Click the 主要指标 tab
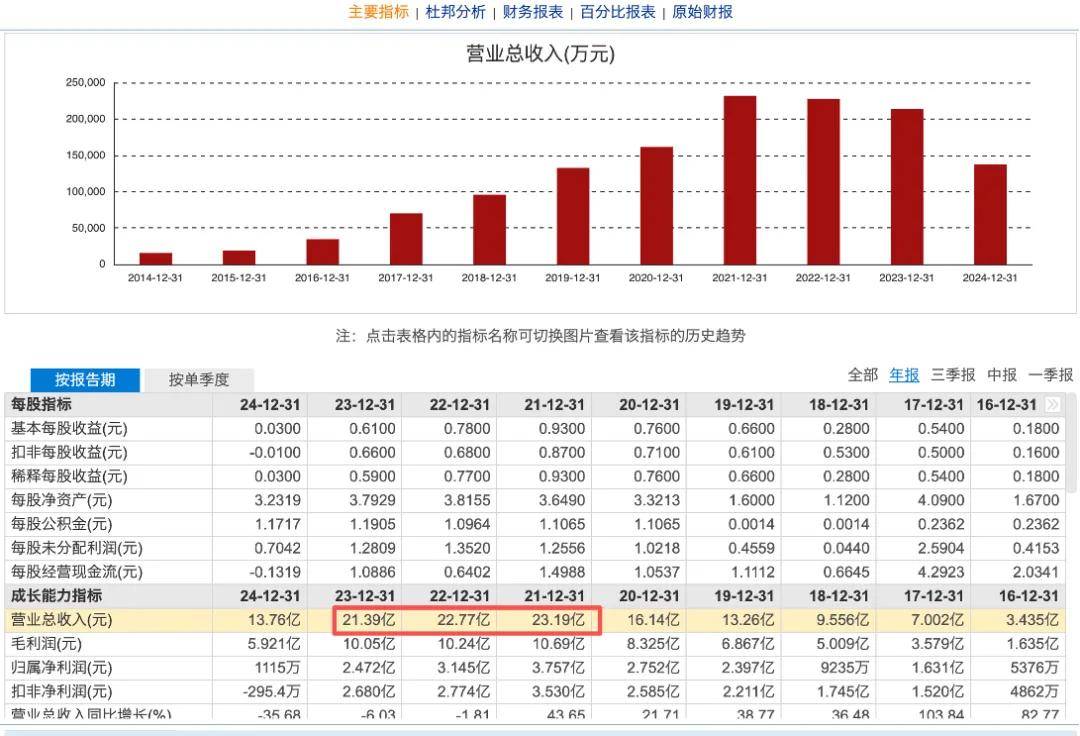This screenshot has height=736, width=1080. point(378,12)
